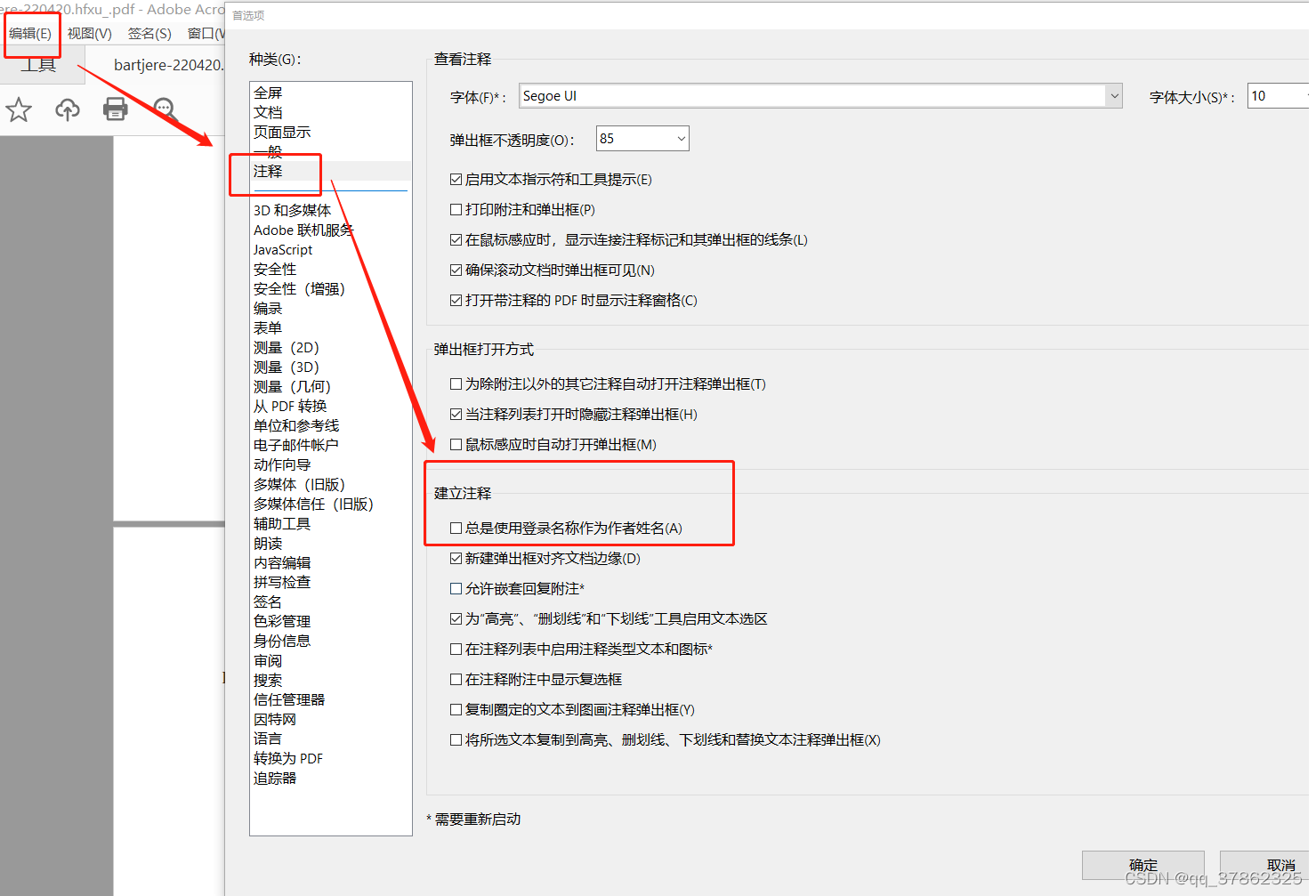Select 内容编辑 category
1316x896 pixels.
click(x=282, y=562)
